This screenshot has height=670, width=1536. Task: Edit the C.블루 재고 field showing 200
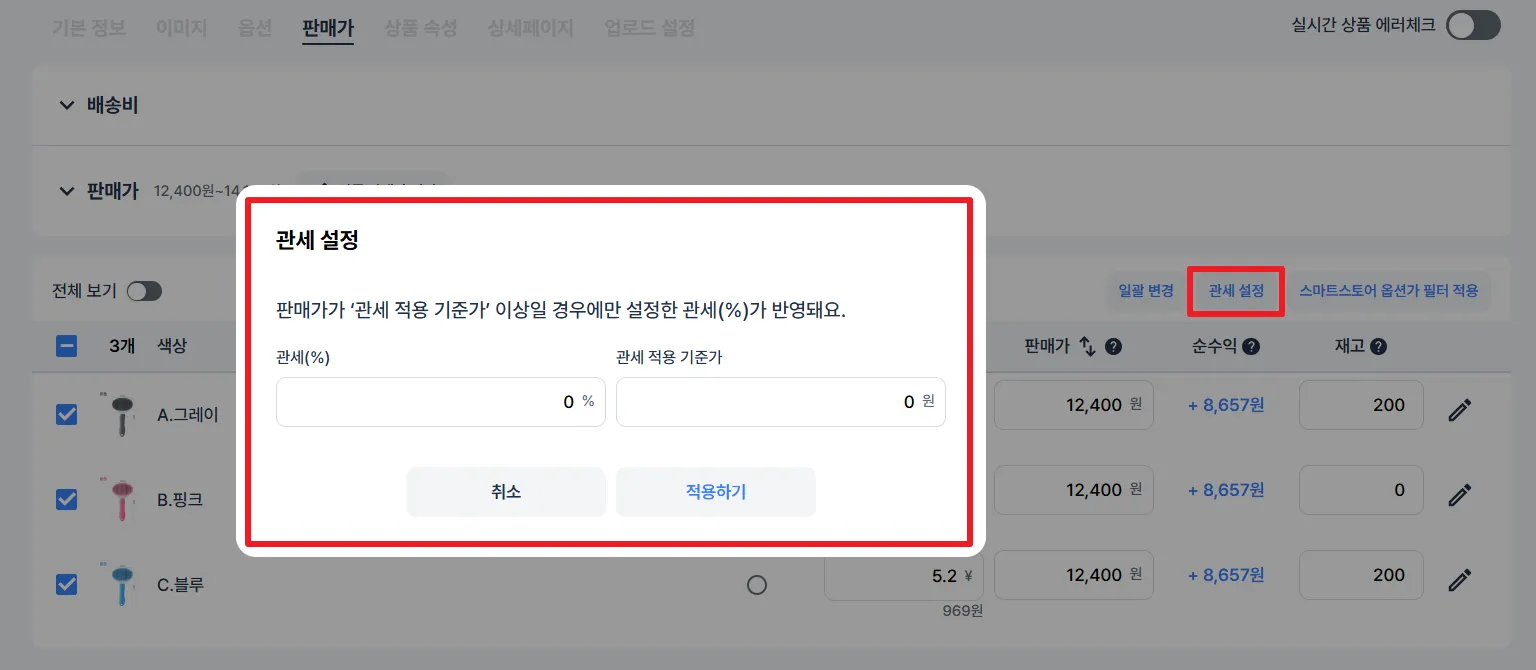click(1361, 575)
